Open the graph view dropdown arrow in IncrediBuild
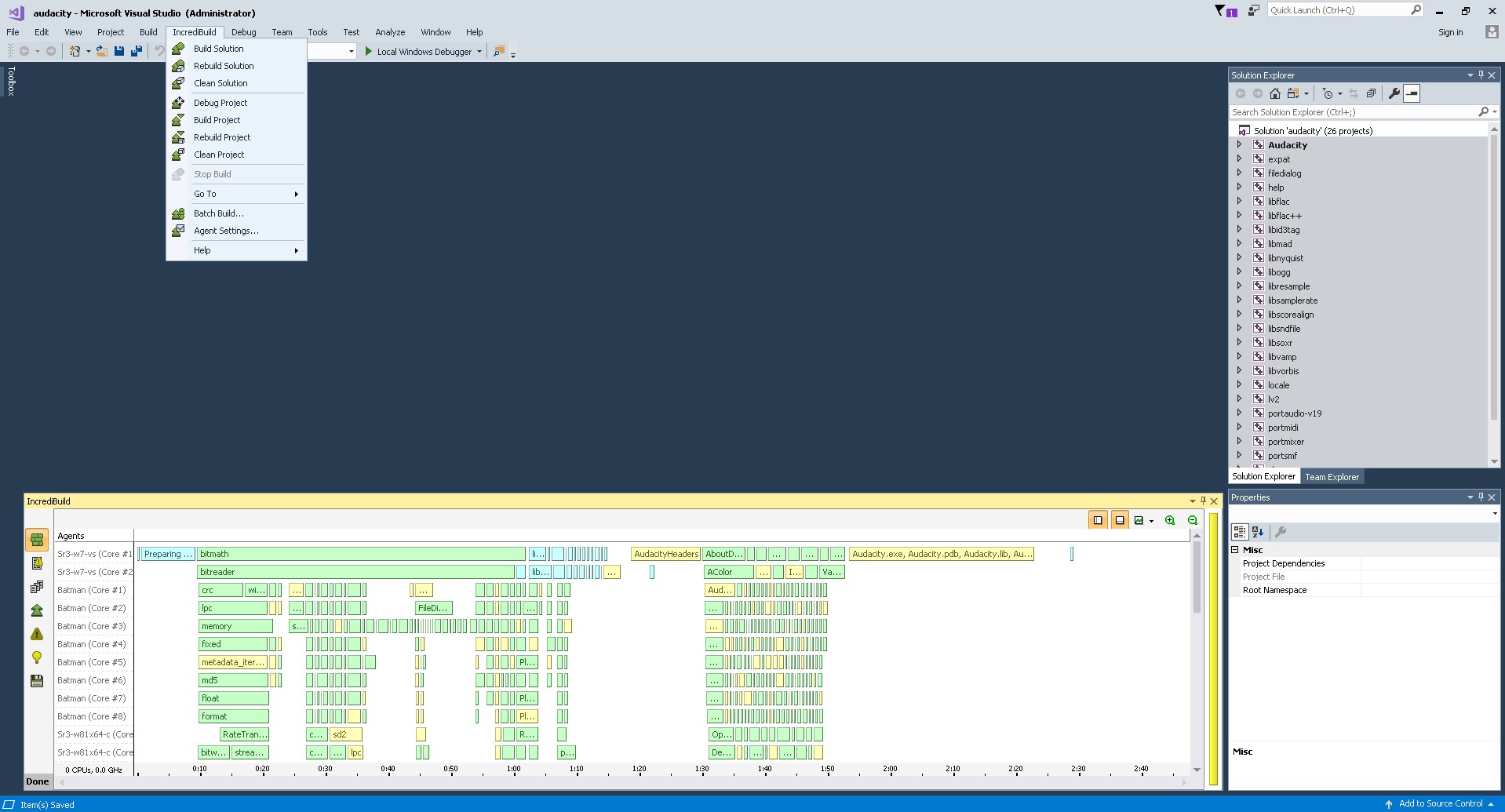Image resolution: width=1505 pixels, height=812 pixels. click(x=1151, y=521)
